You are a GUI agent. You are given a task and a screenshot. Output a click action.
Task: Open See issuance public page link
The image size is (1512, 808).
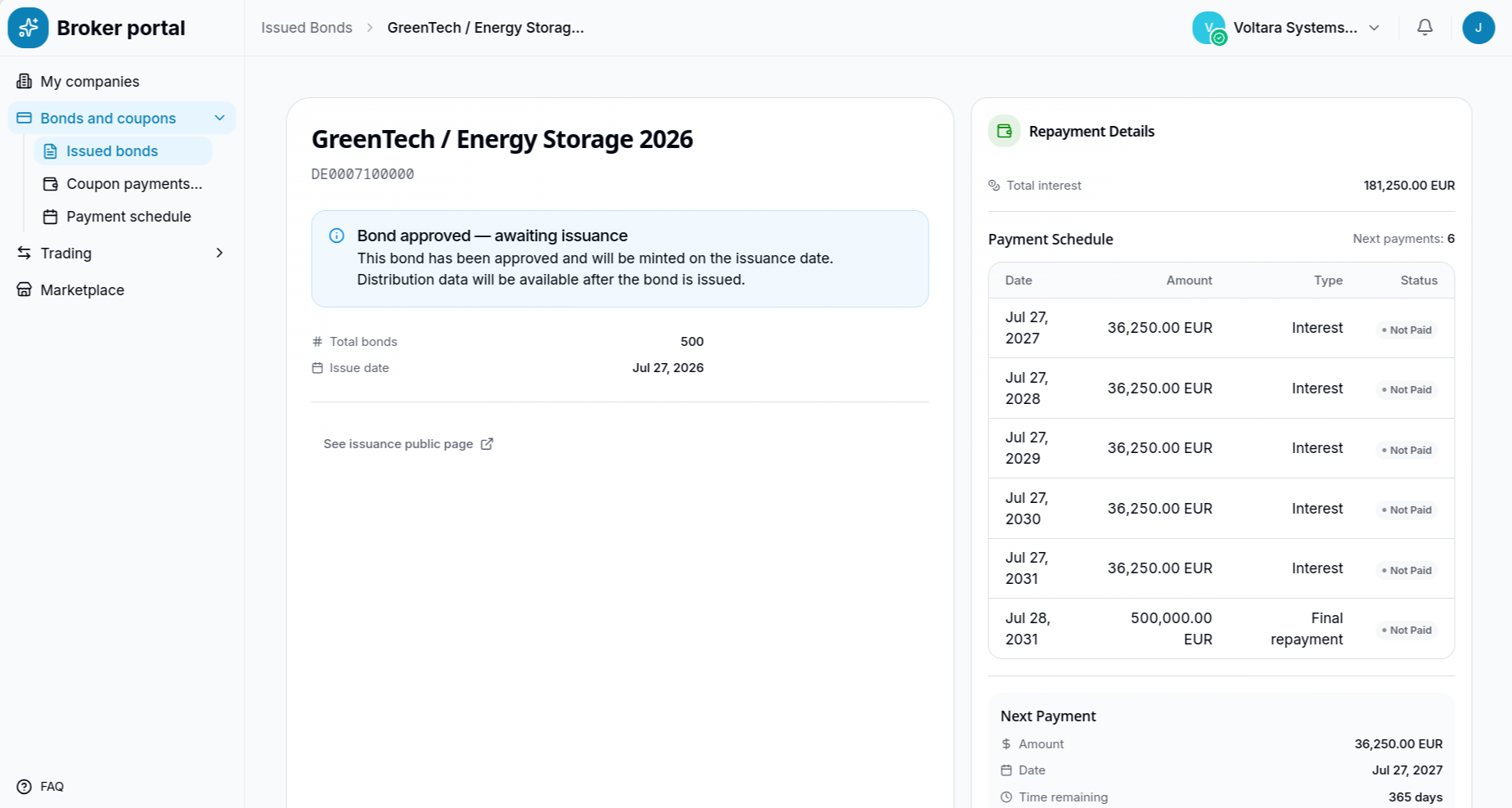coord(408,444)
